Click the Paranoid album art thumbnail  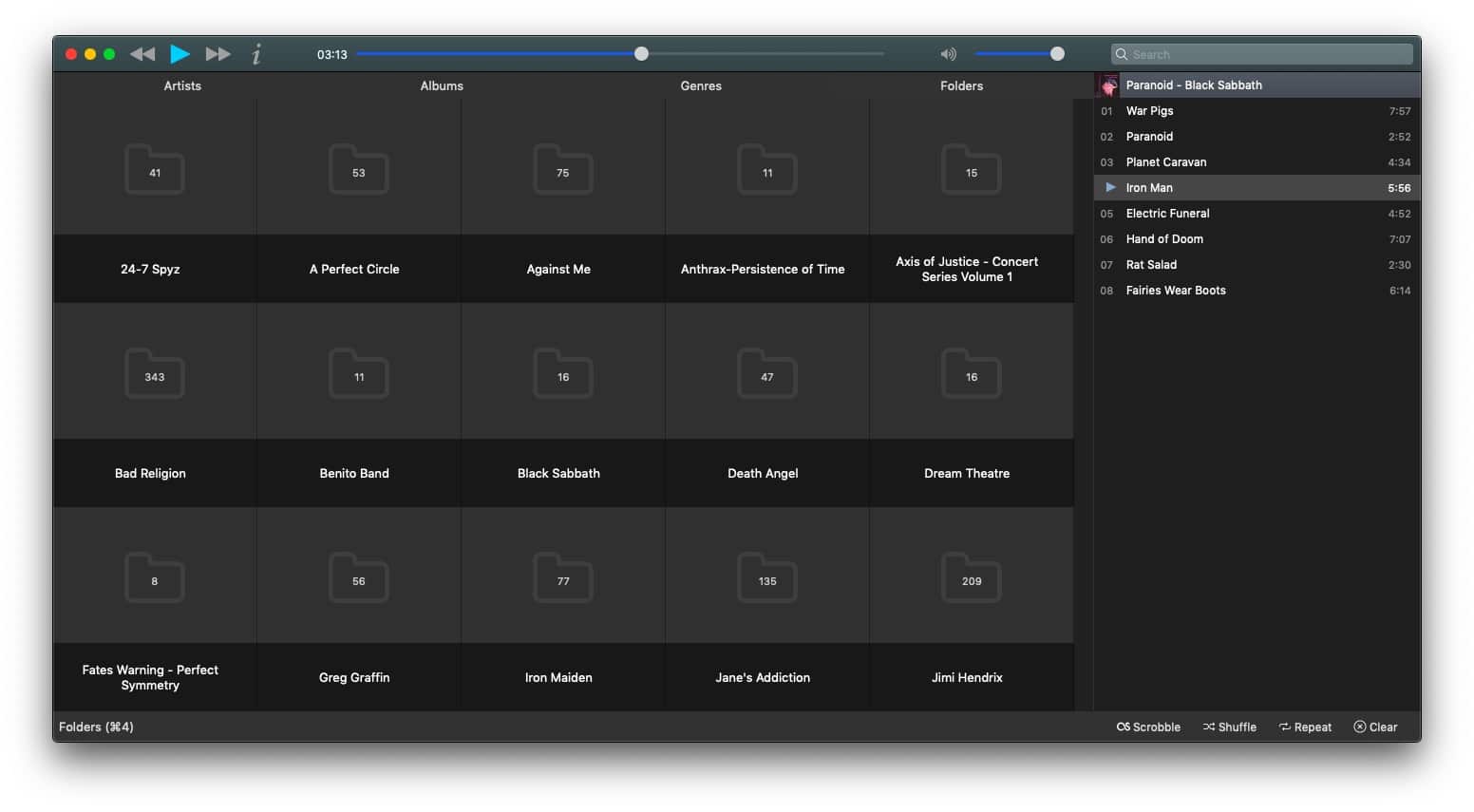[1107, 85]
